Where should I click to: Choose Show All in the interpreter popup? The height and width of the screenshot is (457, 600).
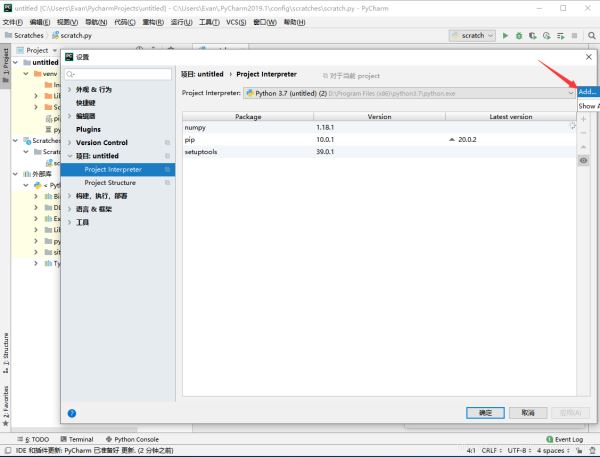[588, 106]
